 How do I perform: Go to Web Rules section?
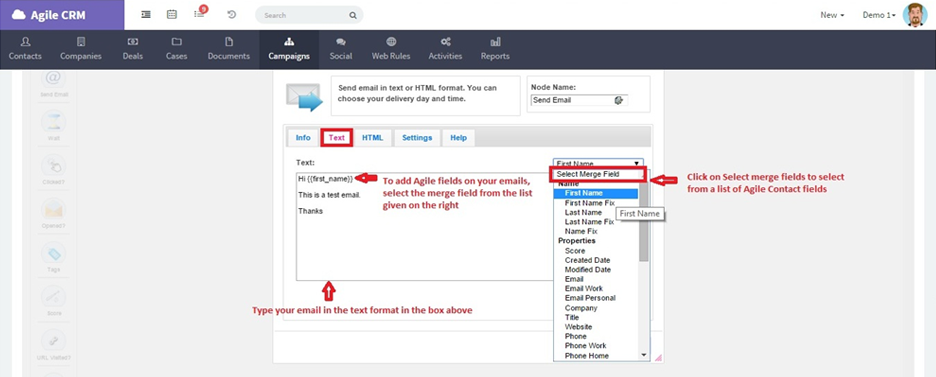391,50
